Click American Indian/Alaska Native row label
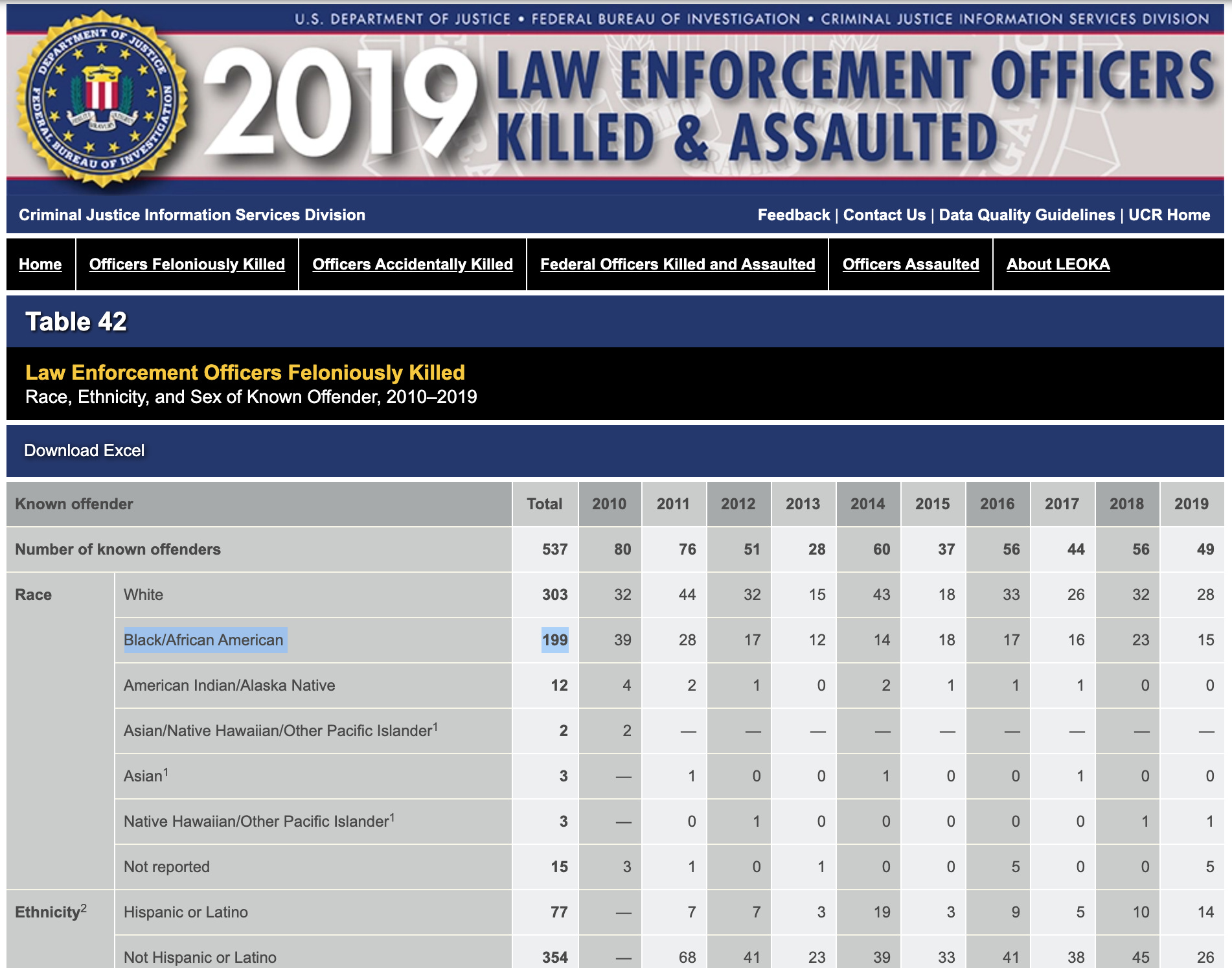The height and width of the screenshot is (968, 1232). coord(229,686)
